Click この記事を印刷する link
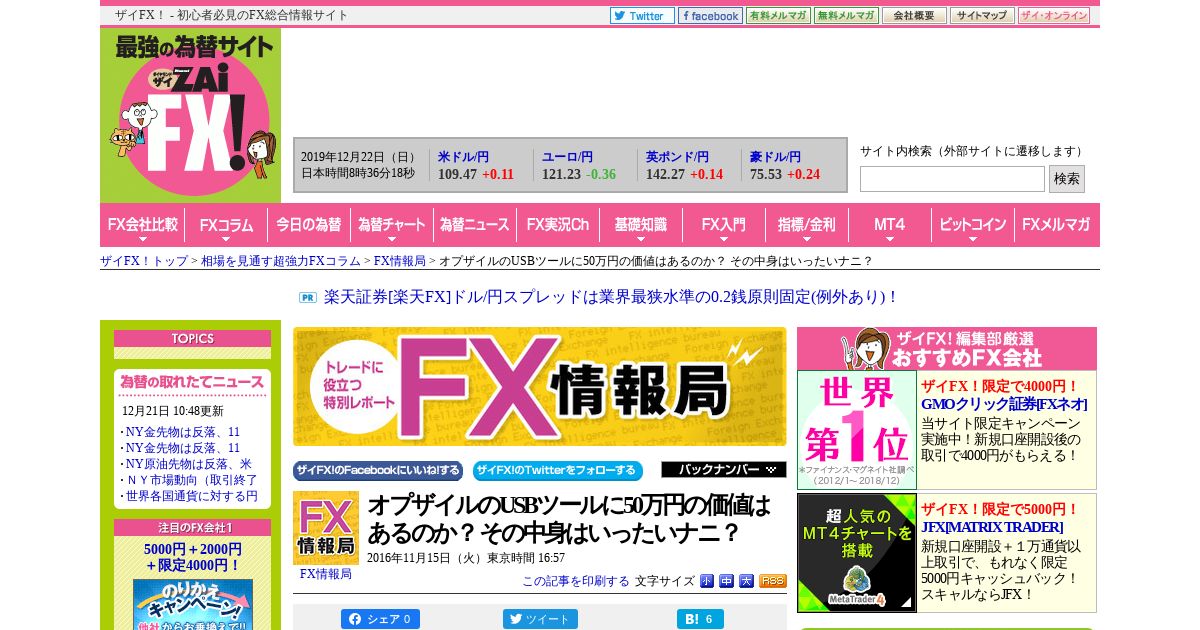1200x630 pixels. tap(576, 581)
